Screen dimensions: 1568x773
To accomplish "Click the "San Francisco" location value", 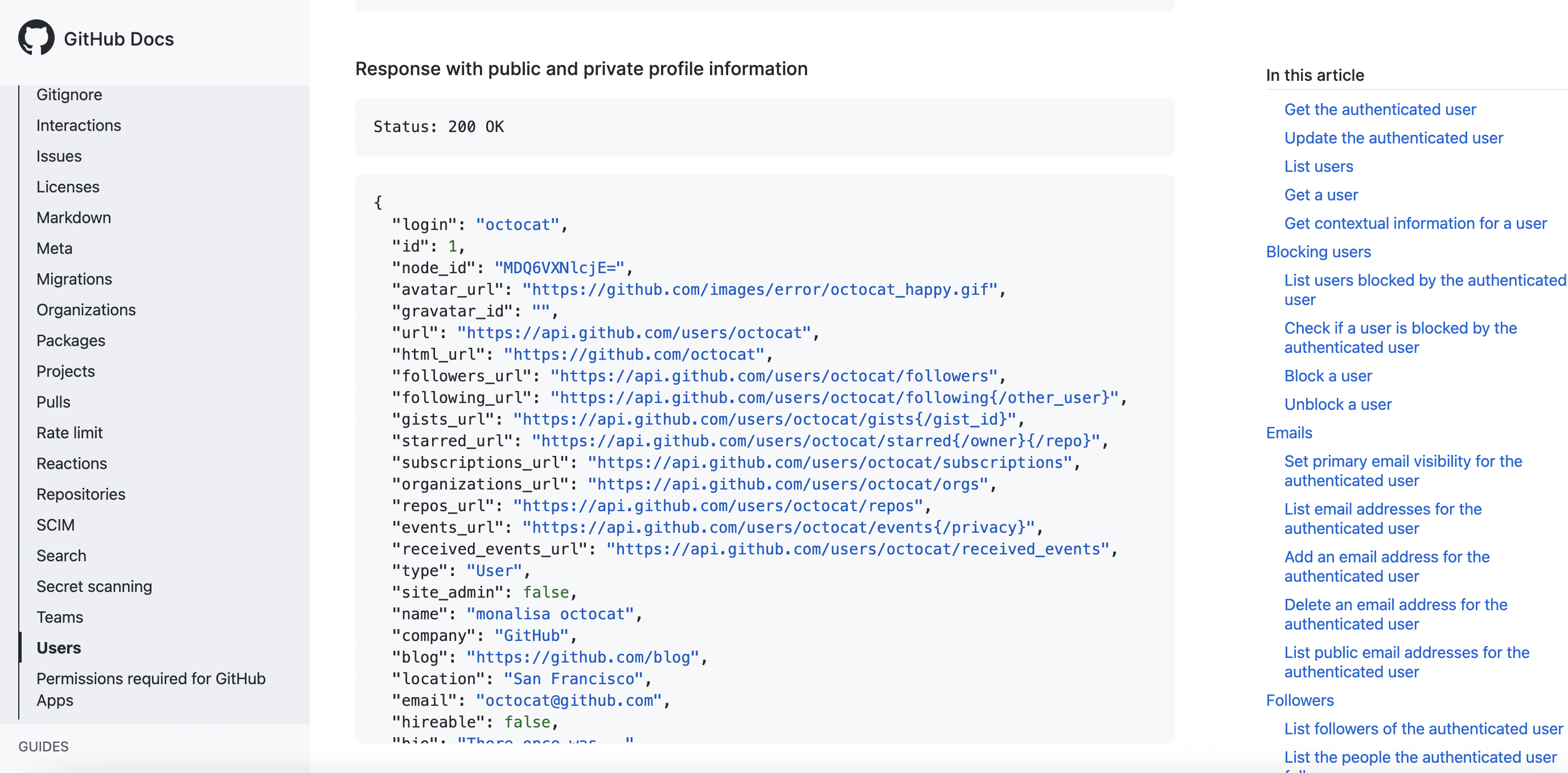I will [x=573, y=679].
